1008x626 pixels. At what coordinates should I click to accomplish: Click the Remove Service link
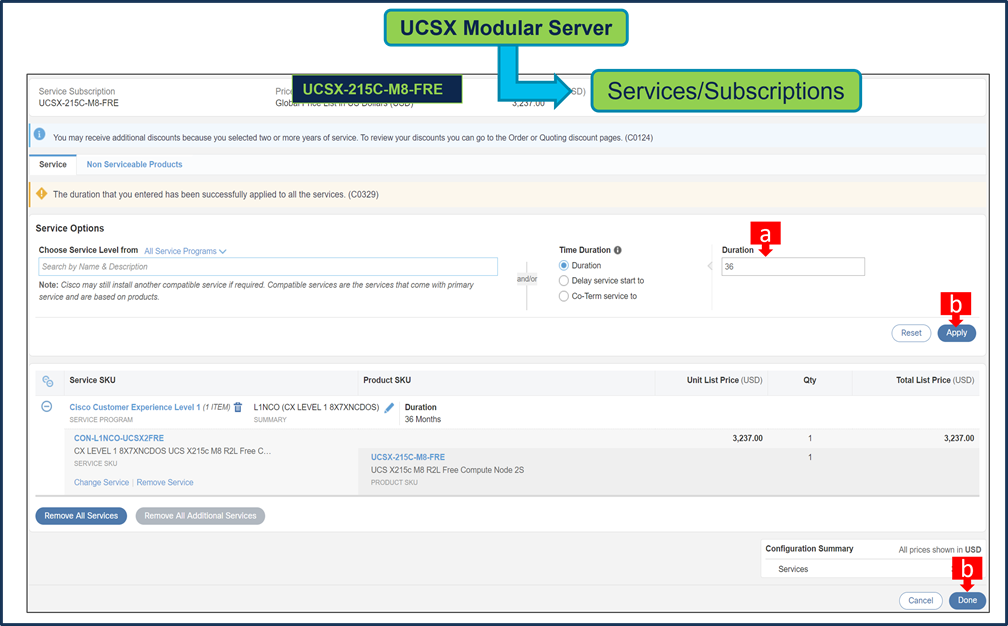[x=165, y=483]
